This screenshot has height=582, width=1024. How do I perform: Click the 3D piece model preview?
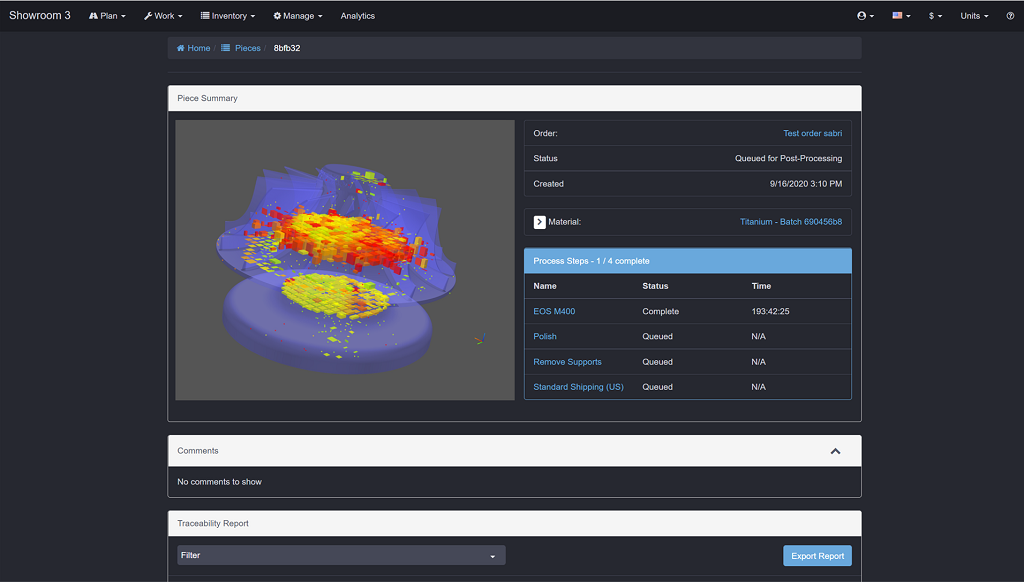click(330, 260)
